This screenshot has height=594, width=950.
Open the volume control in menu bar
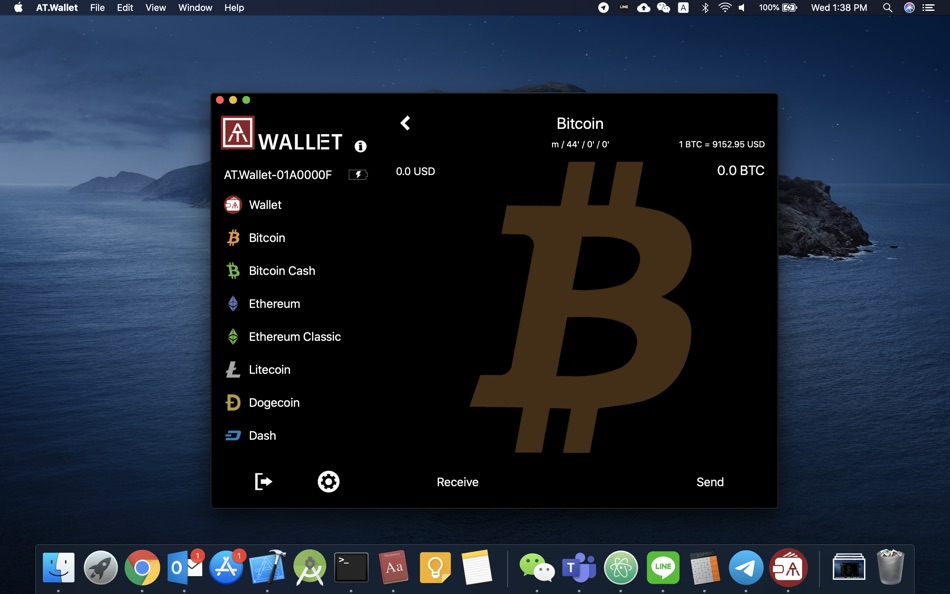tap(742, 8)
